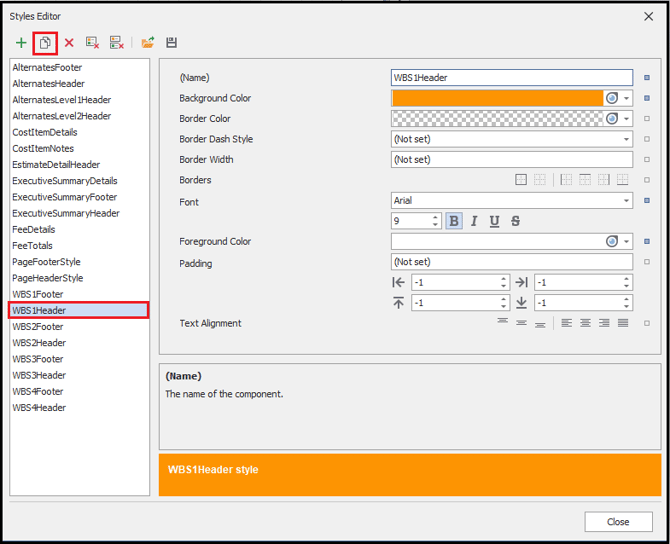Screen dimensions: 670x544
Task: Click the property marker next to Padding
Action: [x=647, y=262]
